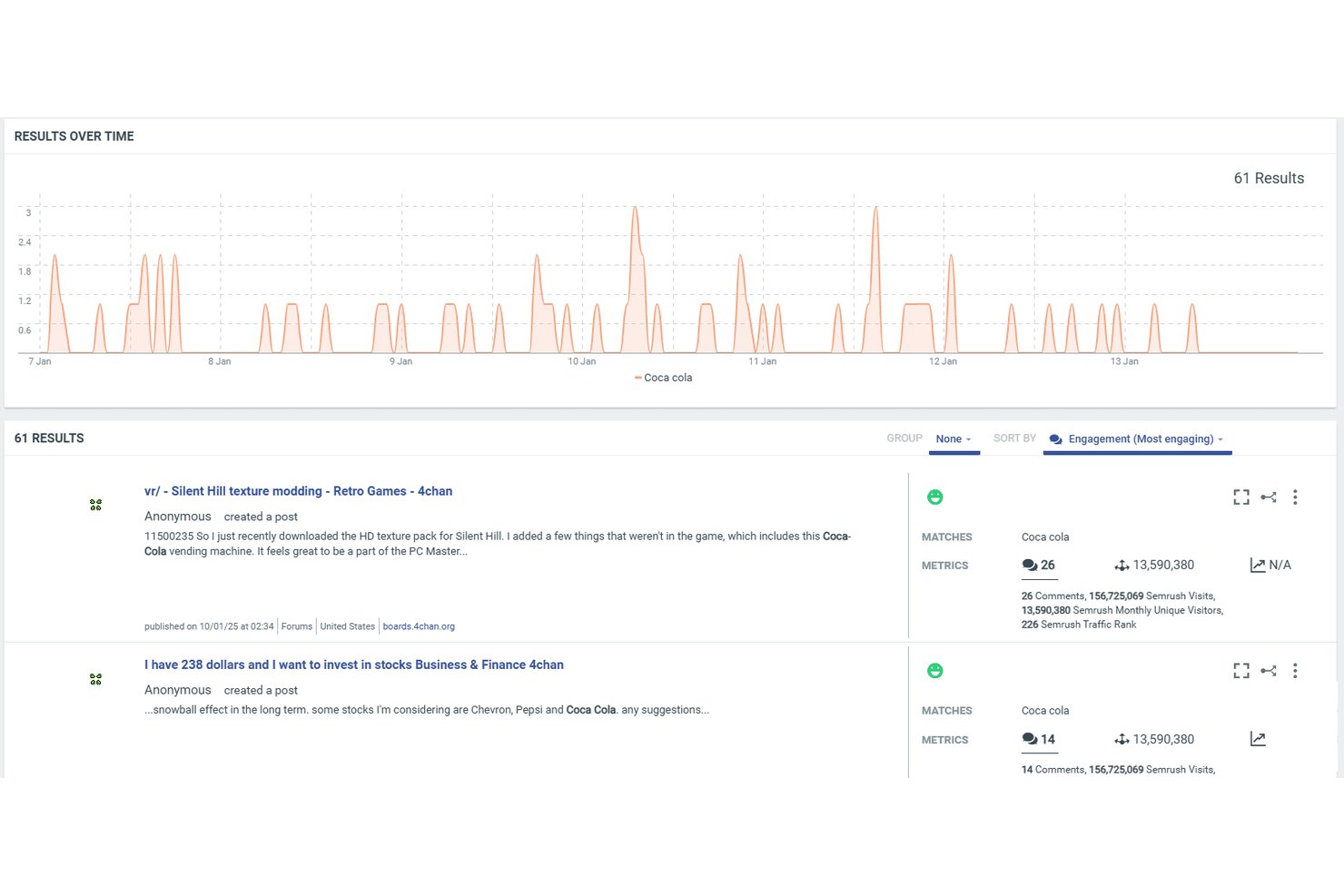Visit the boards.4chan.org source link

[419, 626]
